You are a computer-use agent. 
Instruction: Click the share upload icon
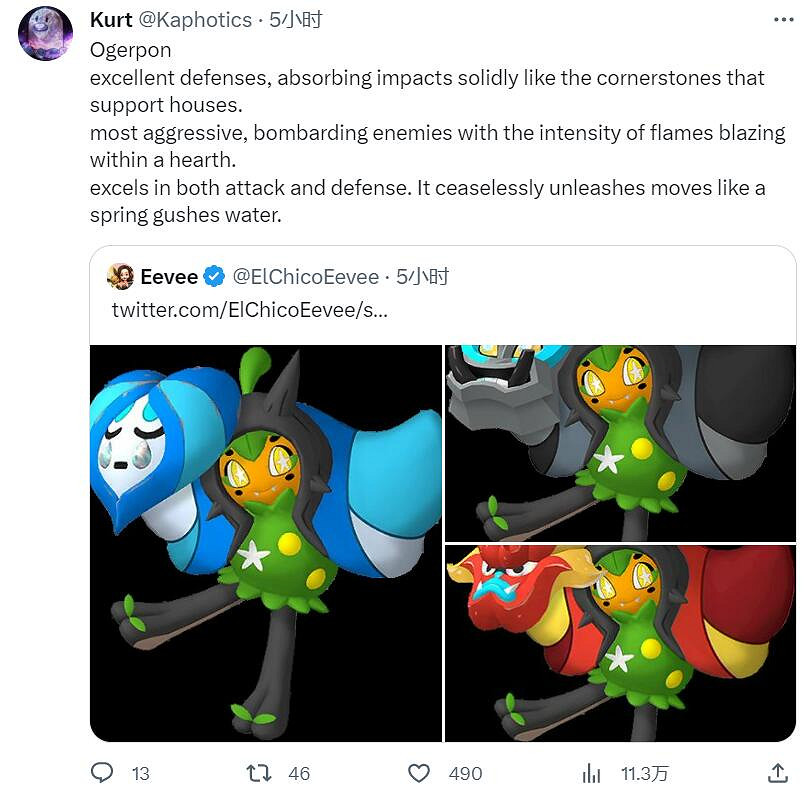coord(777,773)
